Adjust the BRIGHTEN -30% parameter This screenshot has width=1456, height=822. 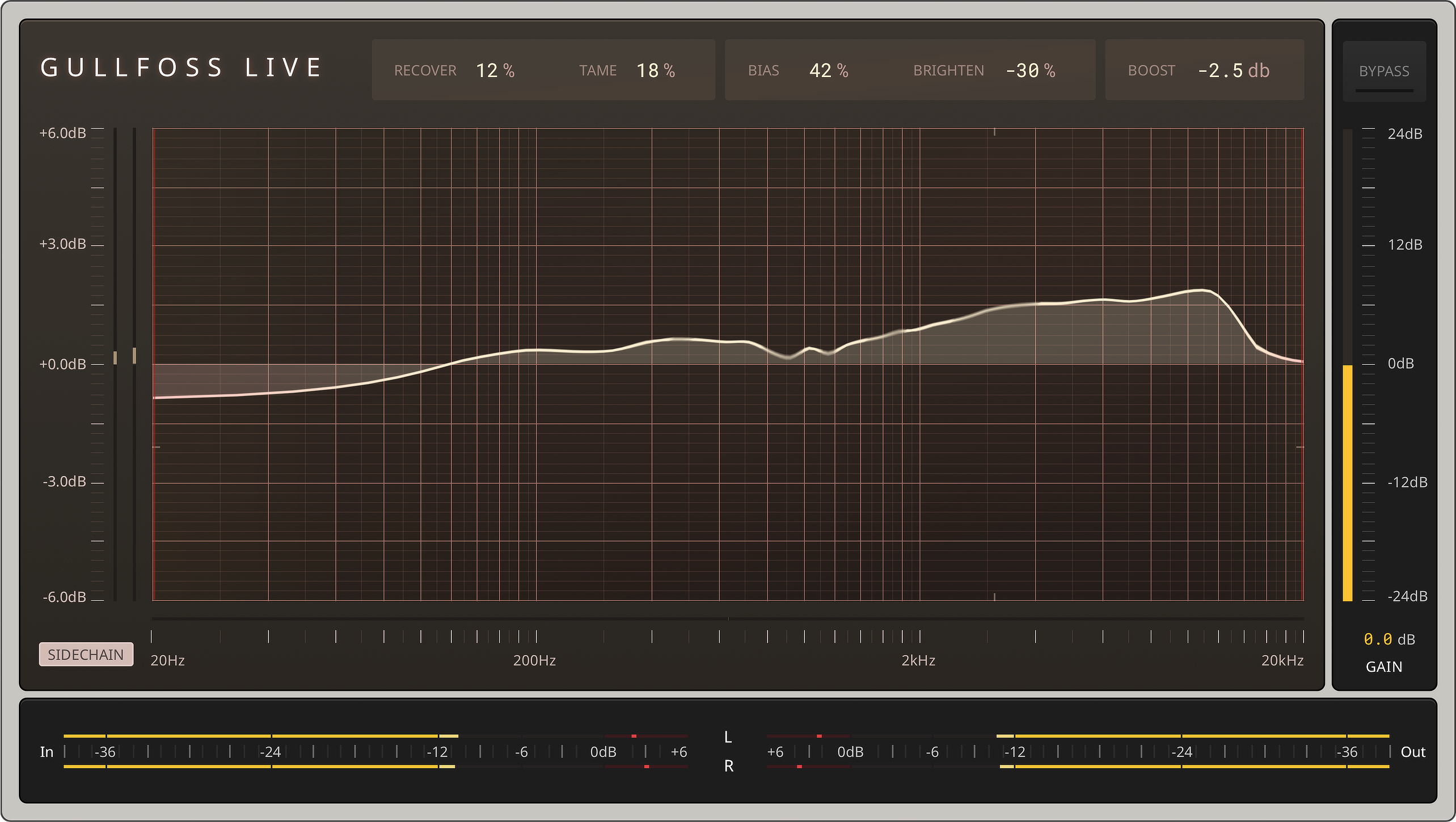1031,70
